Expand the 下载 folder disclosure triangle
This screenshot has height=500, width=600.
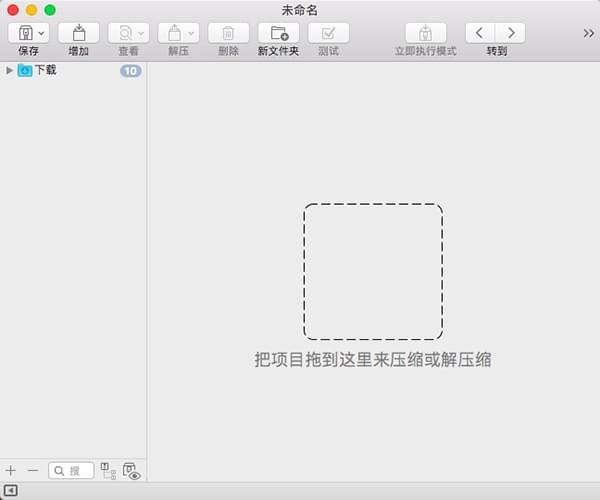(9, 70)
